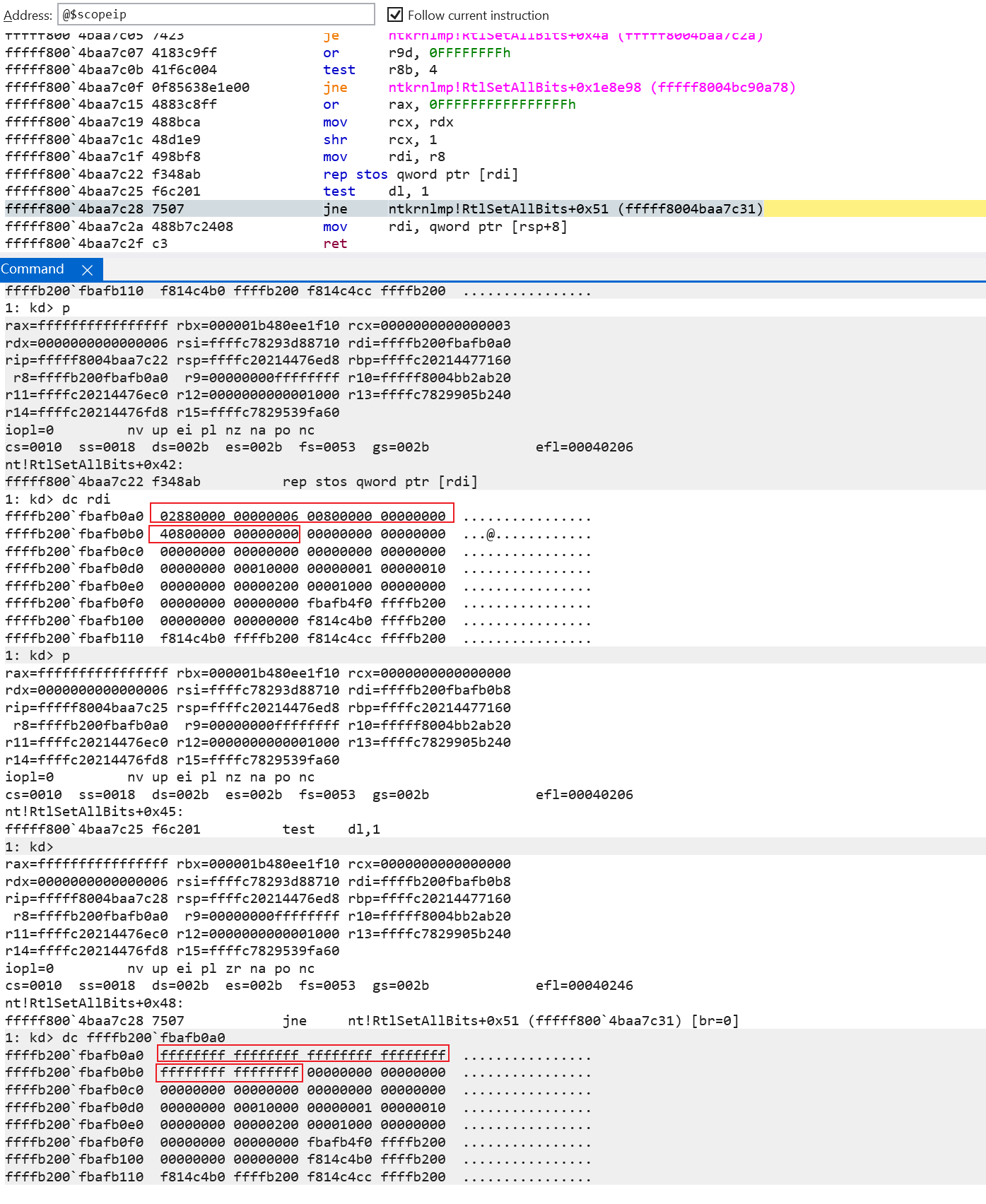Select the test r8b, 4 instruction line
Viewport: 986px width, 1204px height.
pos(380,70)
